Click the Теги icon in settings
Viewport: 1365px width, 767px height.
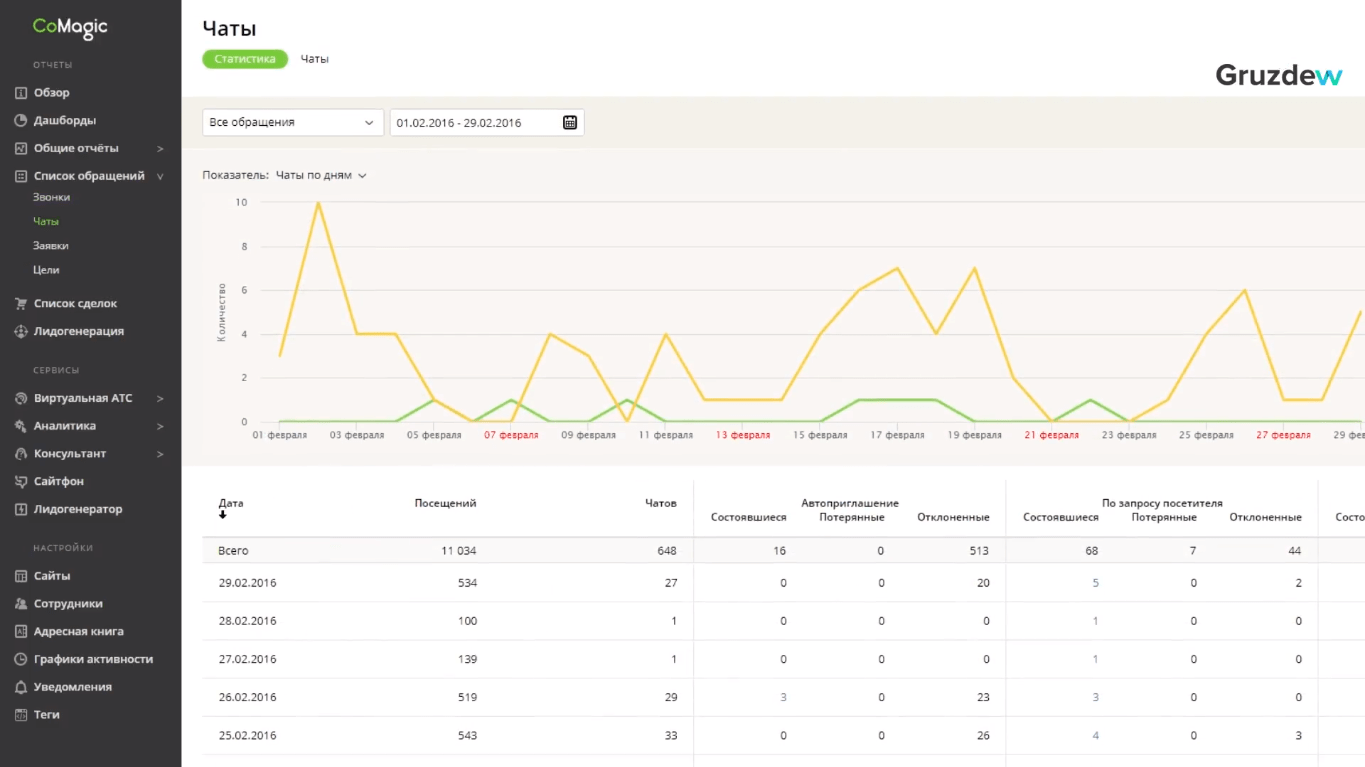[21, 715]
